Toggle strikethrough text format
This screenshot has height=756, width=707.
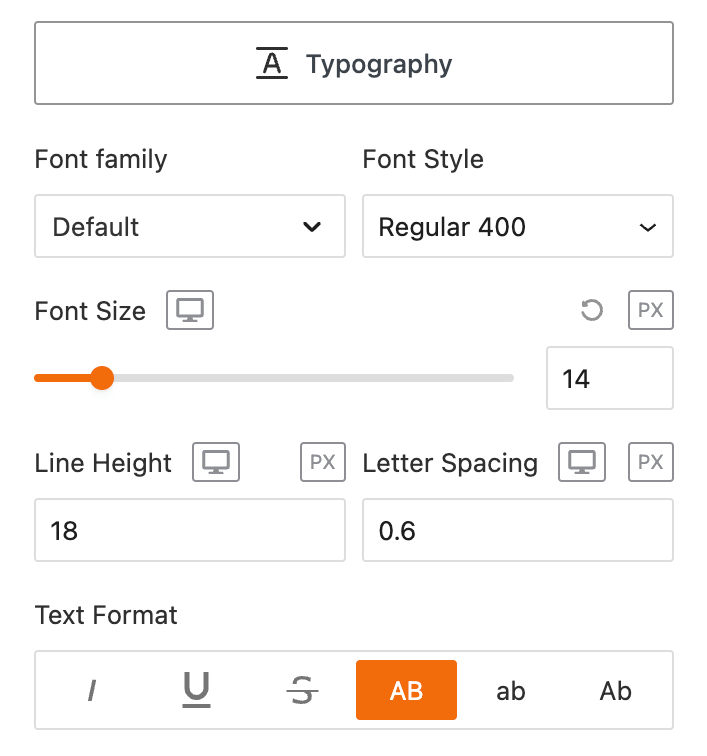tap(301, 691)
